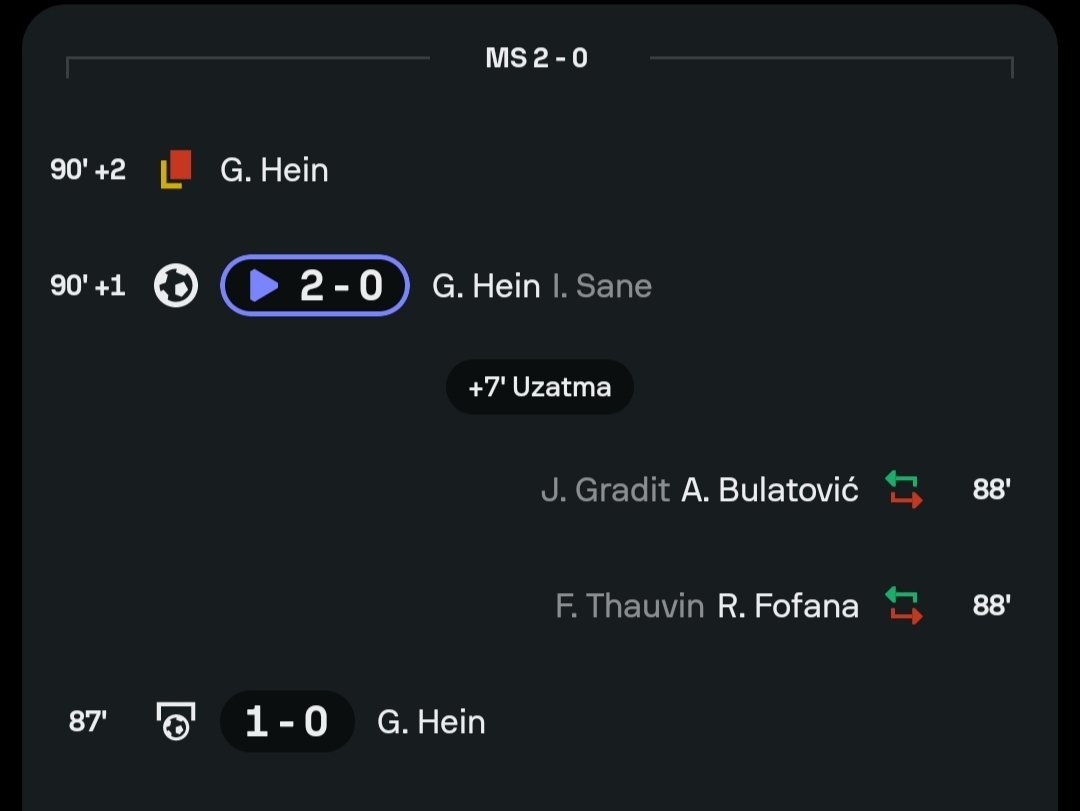Open J. Gradit substituted player
The image size is (1080, 811).
pos(605,490)
